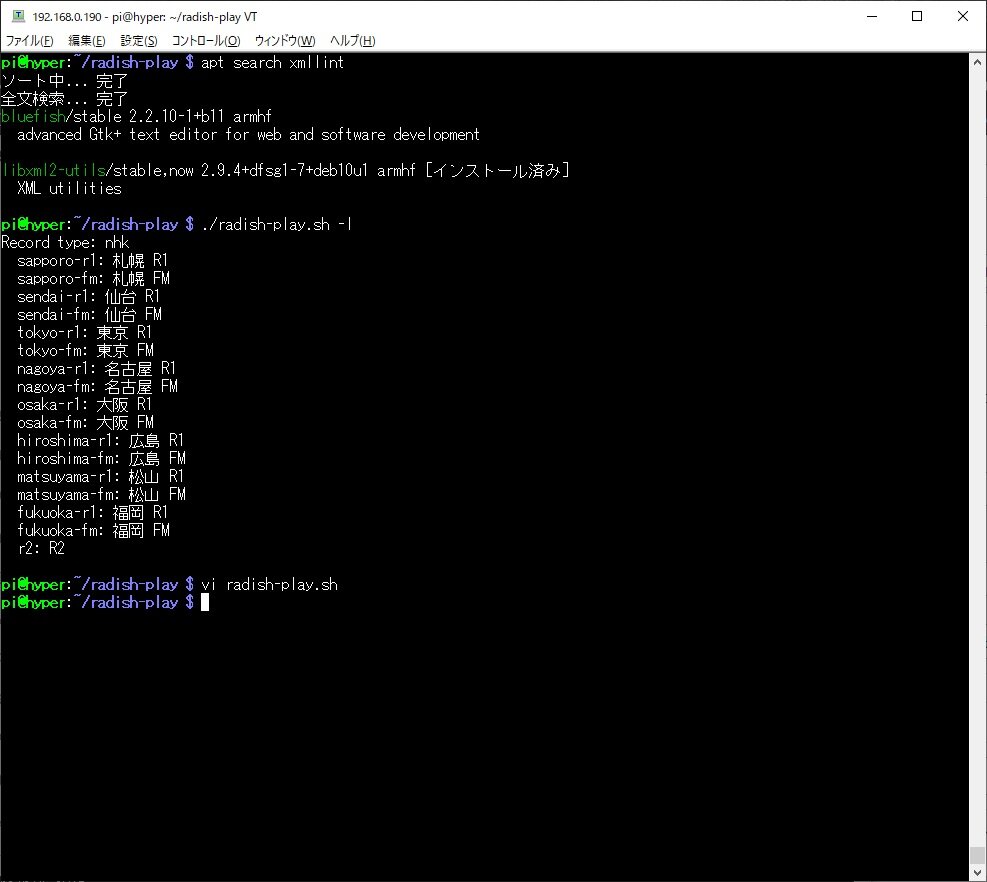Click the 'hiroshima-r1: 広島 R1' line
The height and width of the screenshot is (882, 987).
click(100, 440)
